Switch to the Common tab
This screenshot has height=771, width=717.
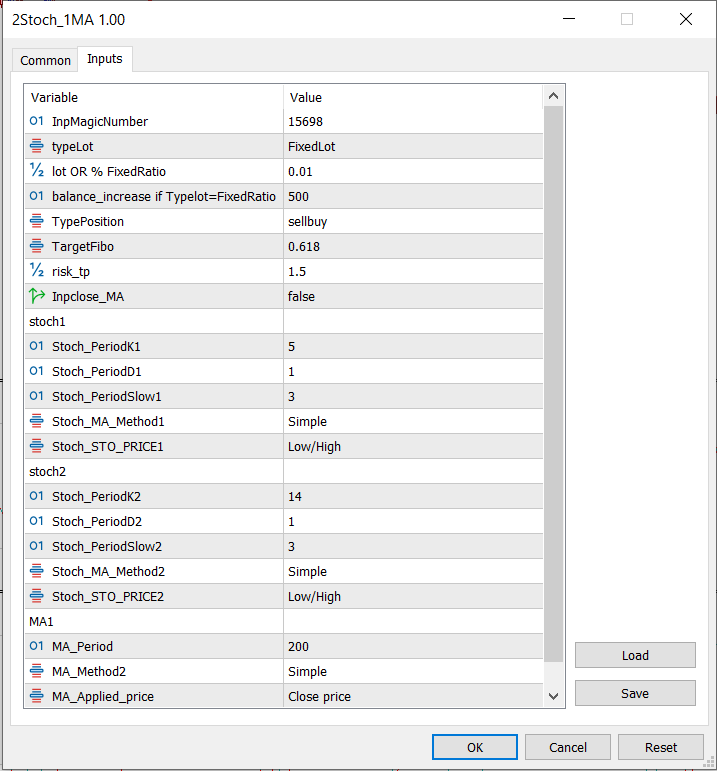(46, 60)
